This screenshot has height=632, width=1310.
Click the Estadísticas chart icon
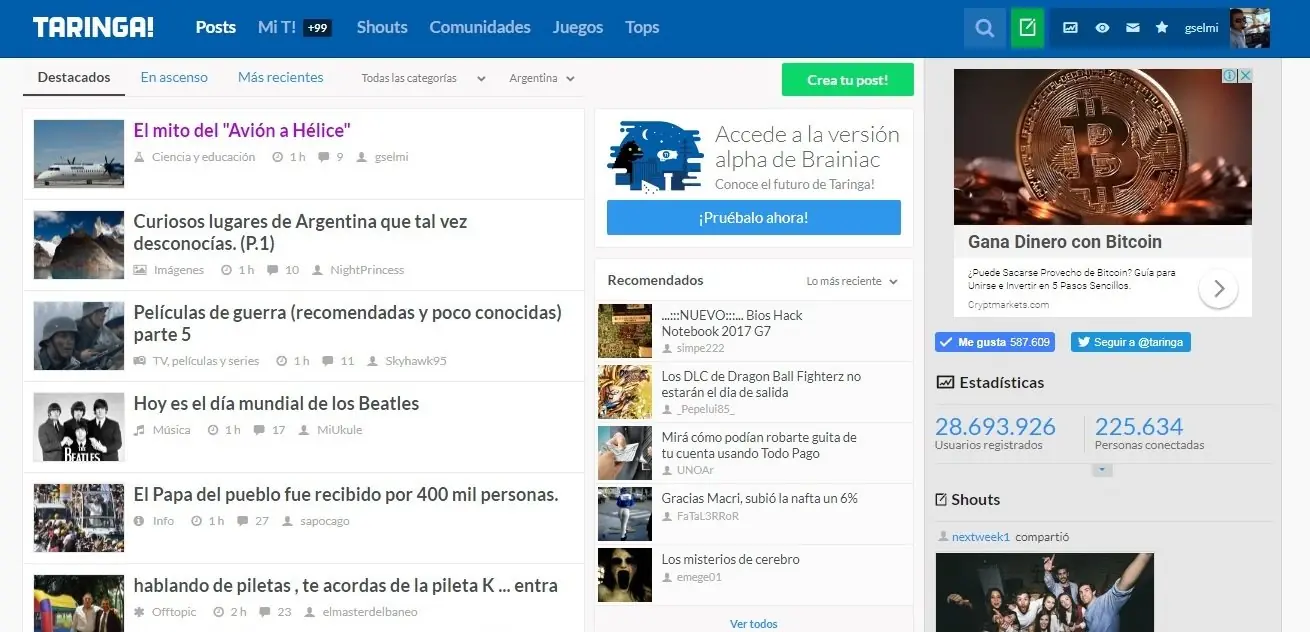(x=944, y=382)
